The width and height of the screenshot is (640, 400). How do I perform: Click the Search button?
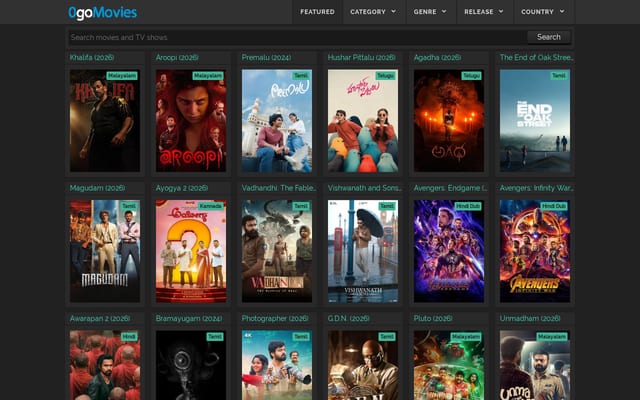click(x=549, y=37)
